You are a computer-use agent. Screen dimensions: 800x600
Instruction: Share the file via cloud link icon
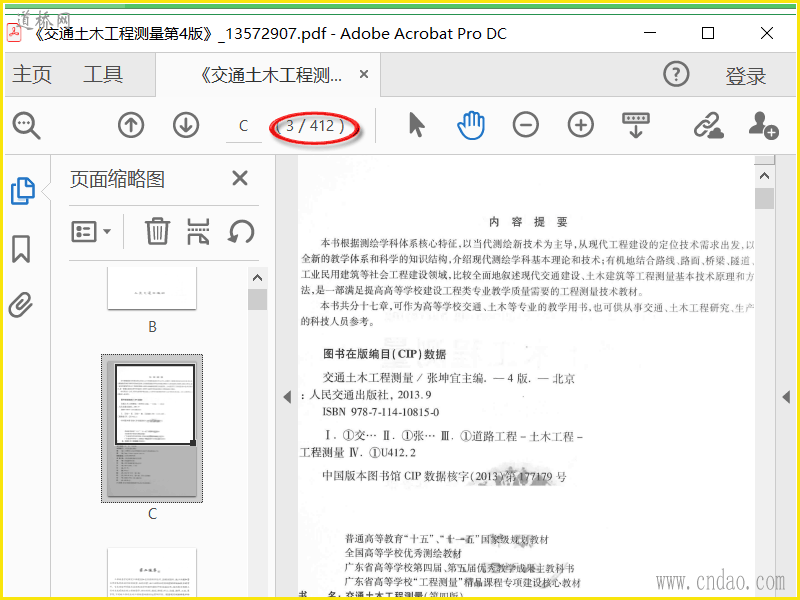click(709, 126)
